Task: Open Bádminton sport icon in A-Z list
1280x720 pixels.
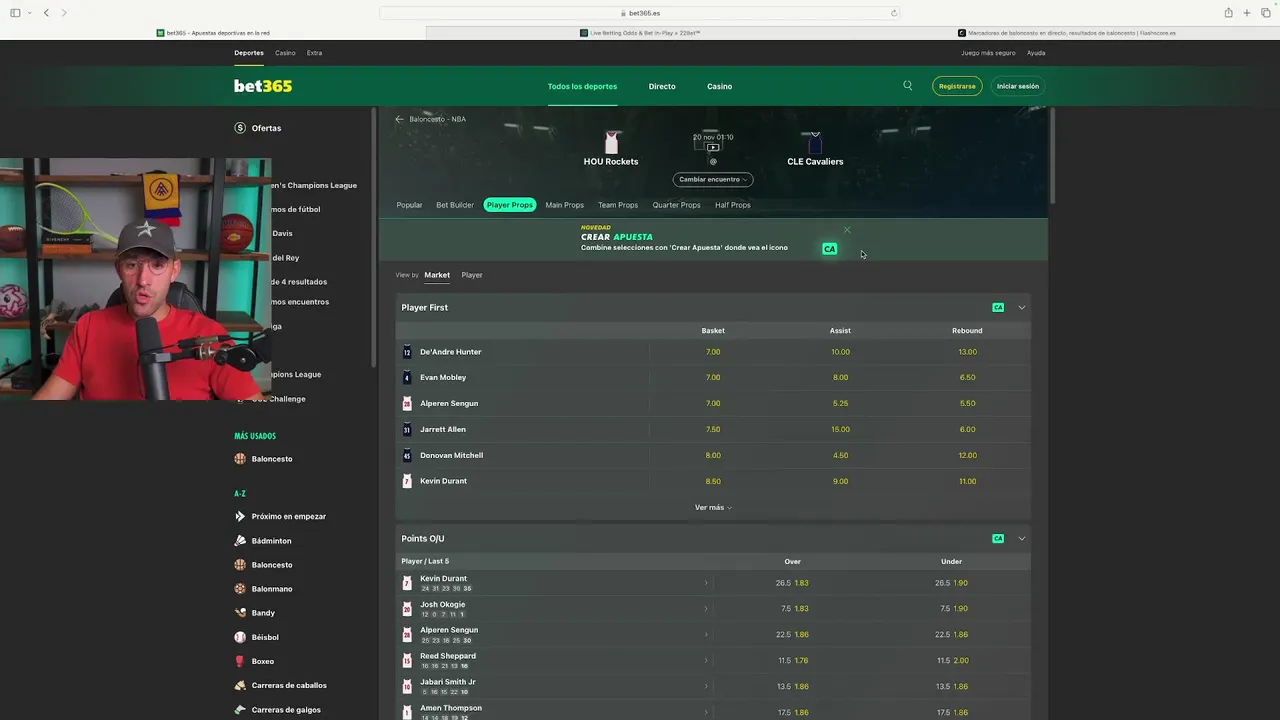Action: (240, 541)
